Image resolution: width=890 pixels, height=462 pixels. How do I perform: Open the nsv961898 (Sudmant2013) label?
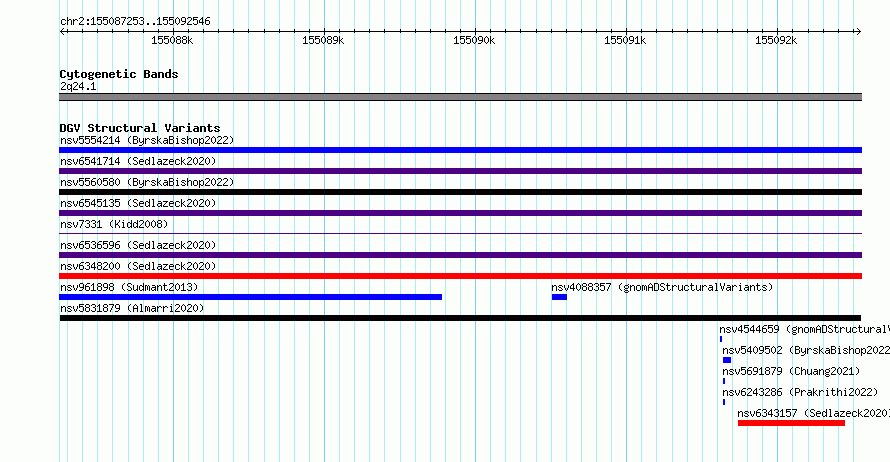pyautogui.click(x=129, y=287)
